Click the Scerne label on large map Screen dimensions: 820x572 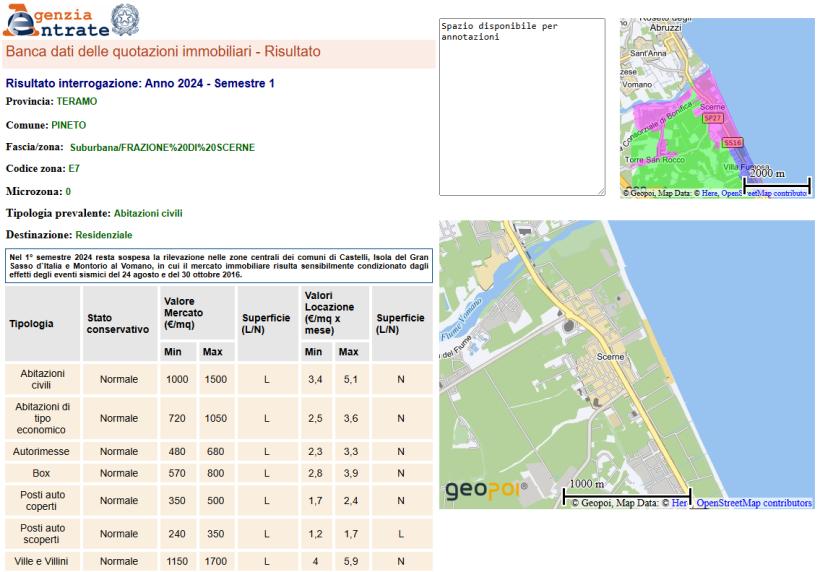(610, 356)
